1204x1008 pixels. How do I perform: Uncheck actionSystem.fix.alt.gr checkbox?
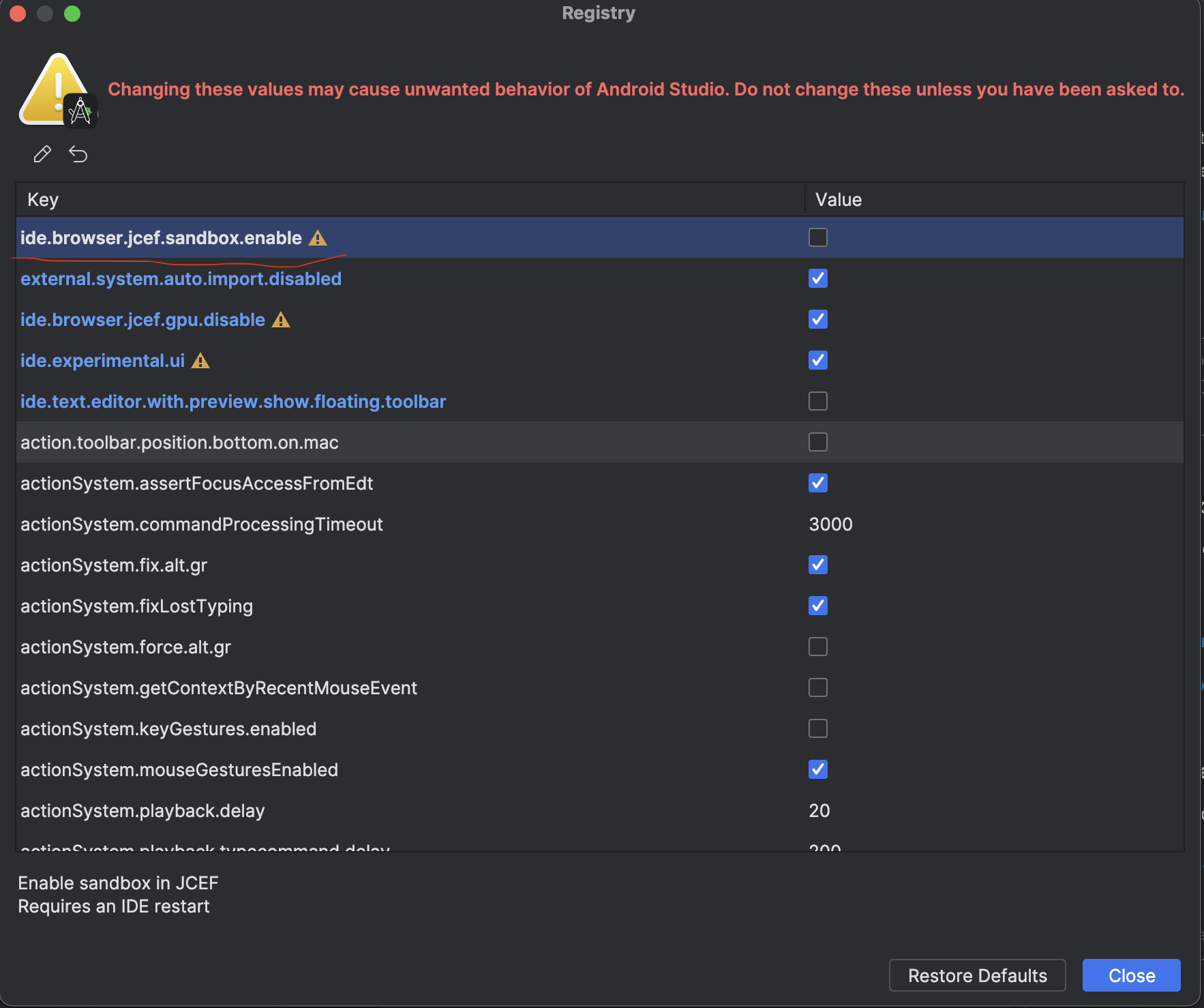(x=817, y=565)
